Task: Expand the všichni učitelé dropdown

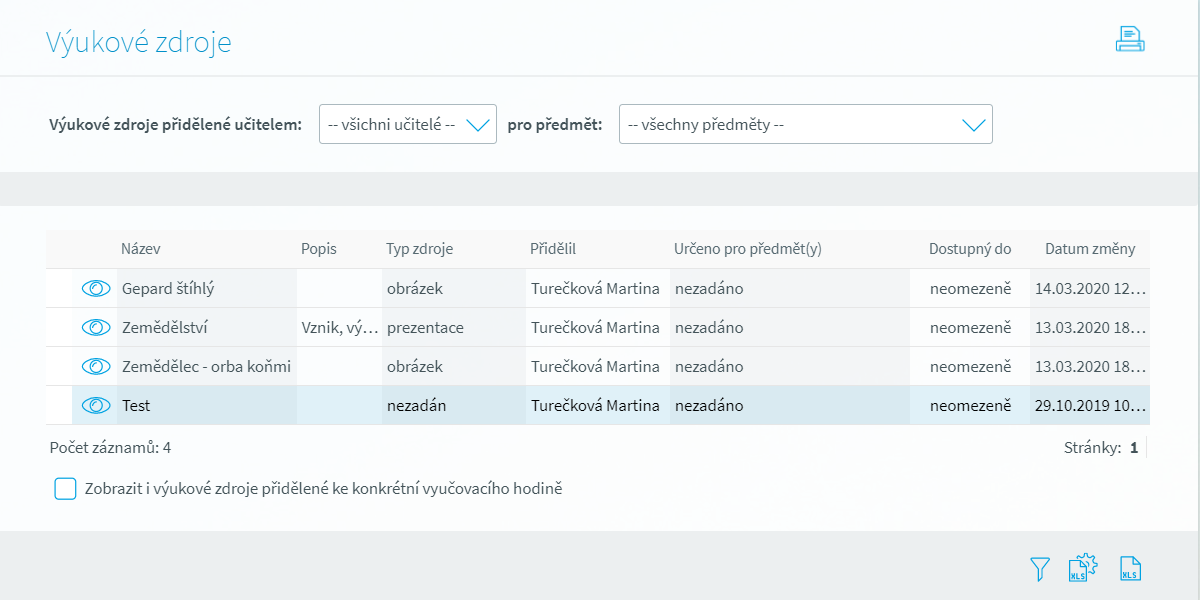Action: point(407,125)
